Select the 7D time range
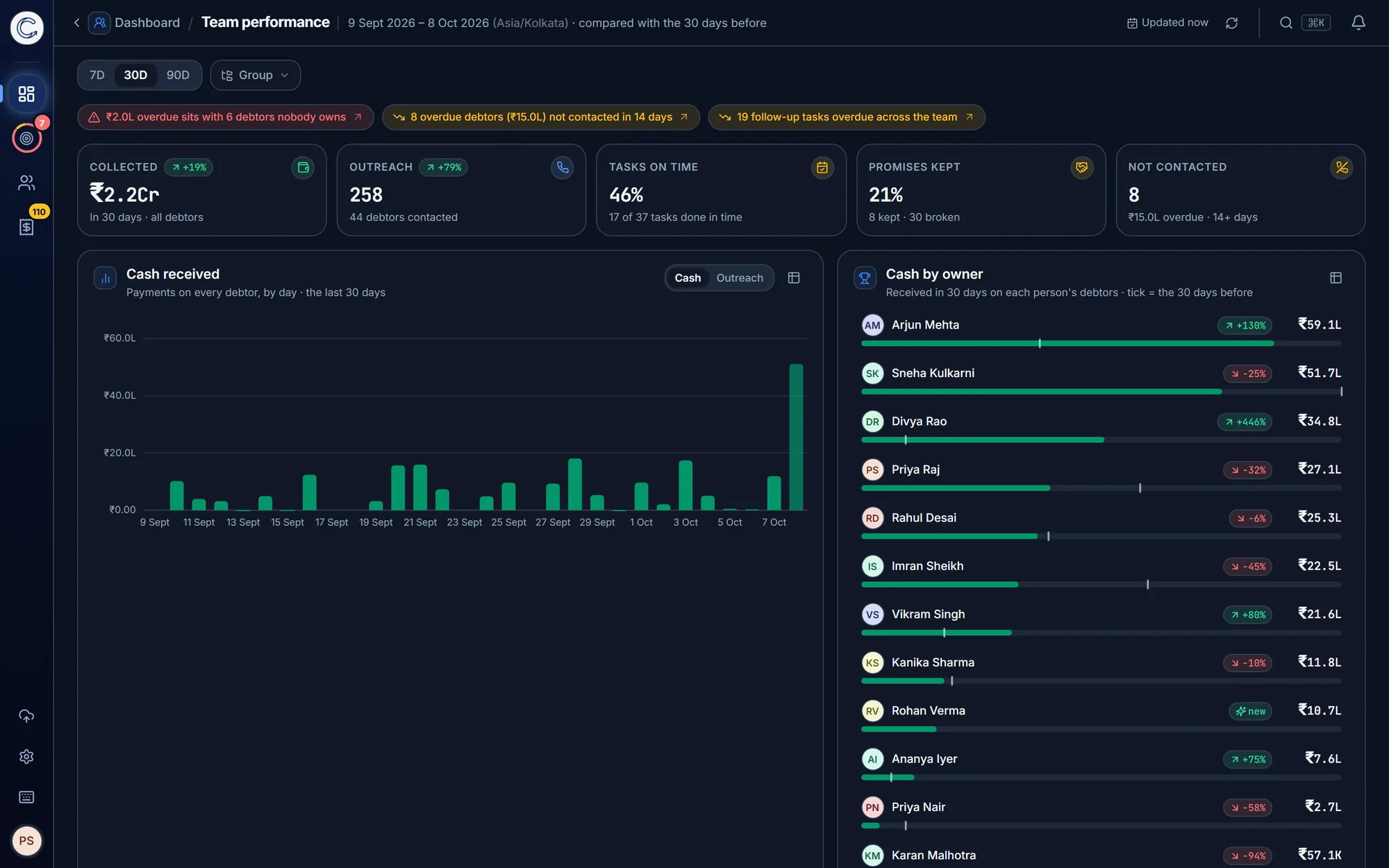This screenshot has height=868, width=1389. coord(97,75)
